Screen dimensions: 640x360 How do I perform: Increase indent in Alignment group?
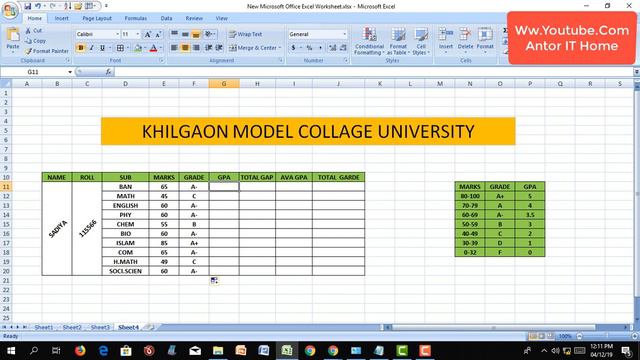[219, 48]
